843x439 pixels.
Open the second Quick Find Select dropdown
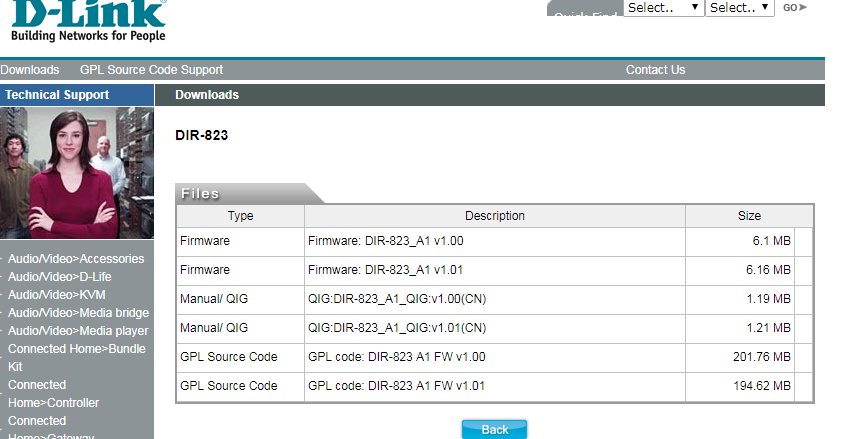point(739,8)
